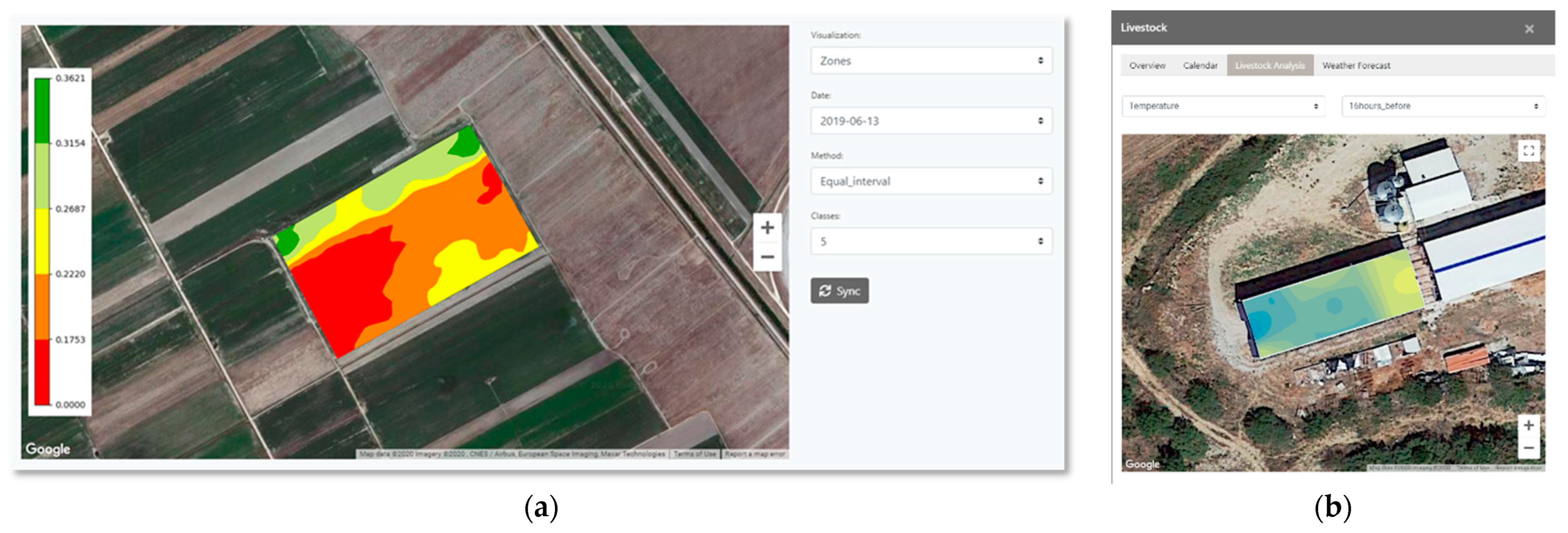The image size is (1568, 533).
Task: Open the Temperature parameter dropdown
Action: point(1223,106)
